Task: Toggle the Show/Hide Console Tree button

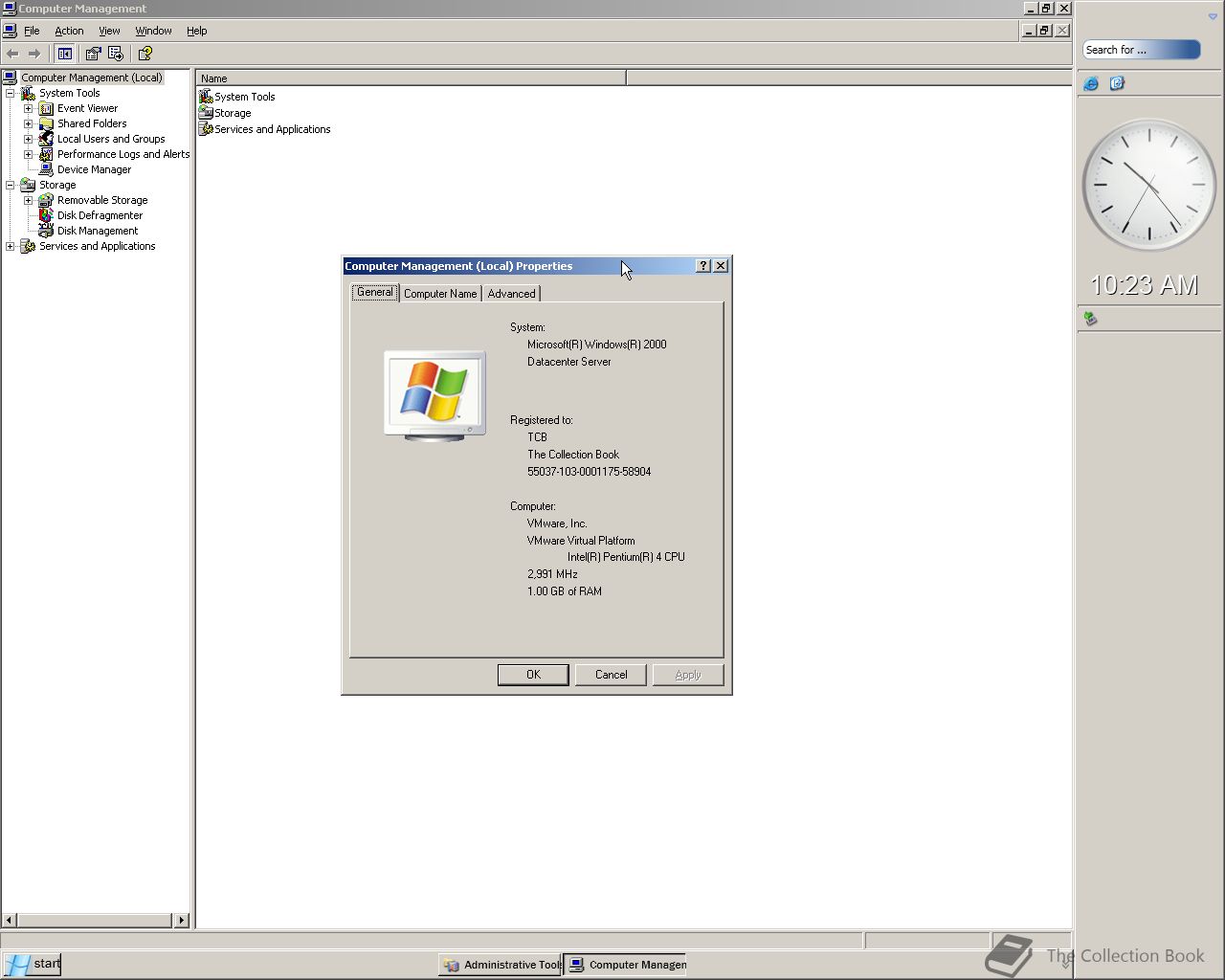Action: pos(65,54)
